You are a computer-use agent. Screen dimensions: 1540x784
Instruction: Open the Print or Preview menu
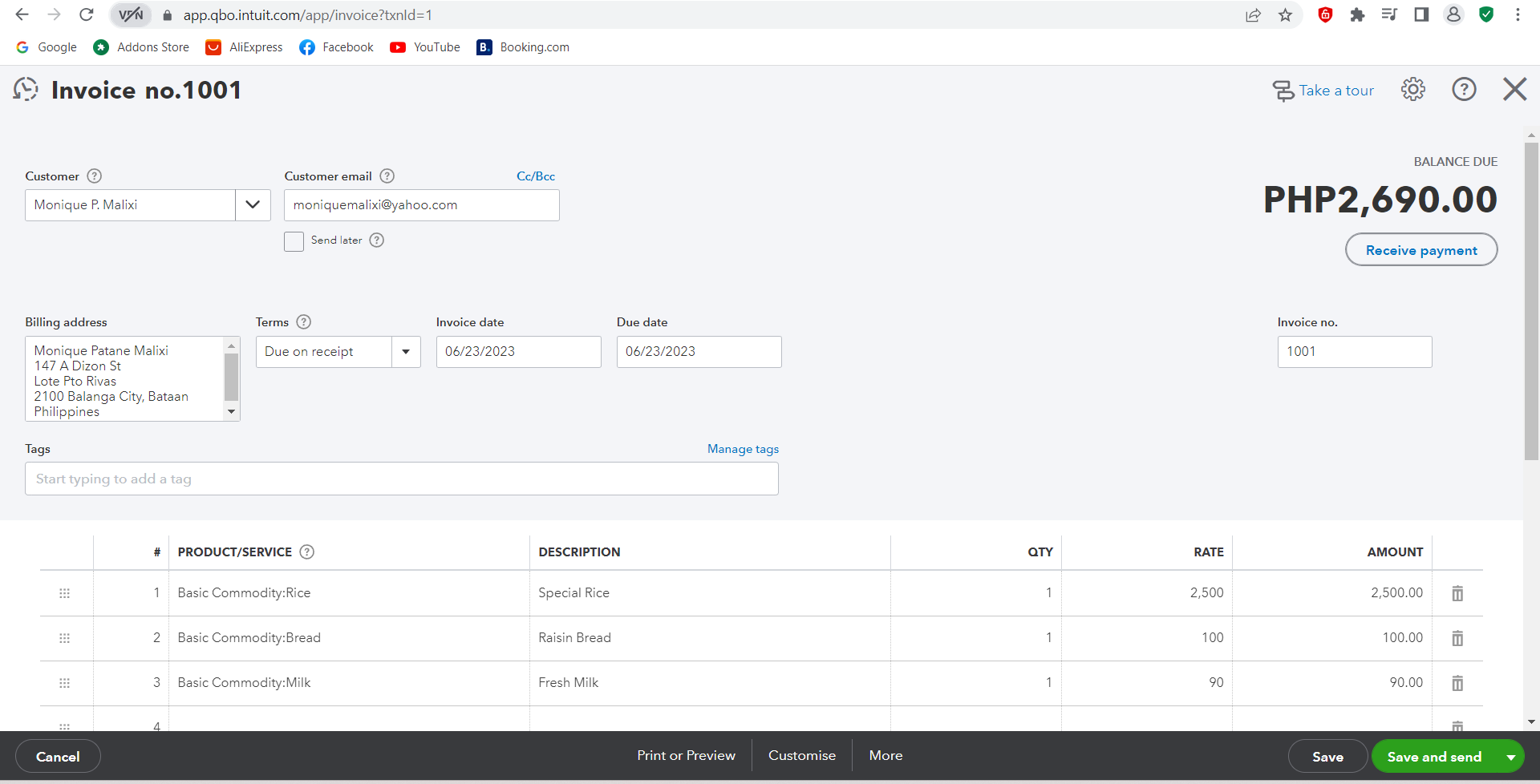(686, 756)
